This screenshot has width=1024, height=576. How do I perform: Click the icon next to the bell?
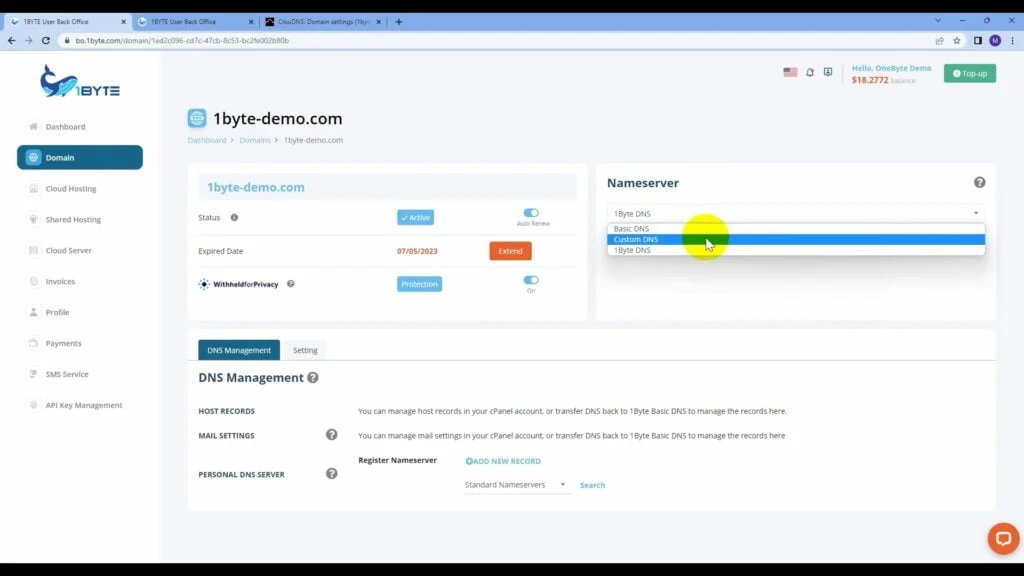(828, 72)
